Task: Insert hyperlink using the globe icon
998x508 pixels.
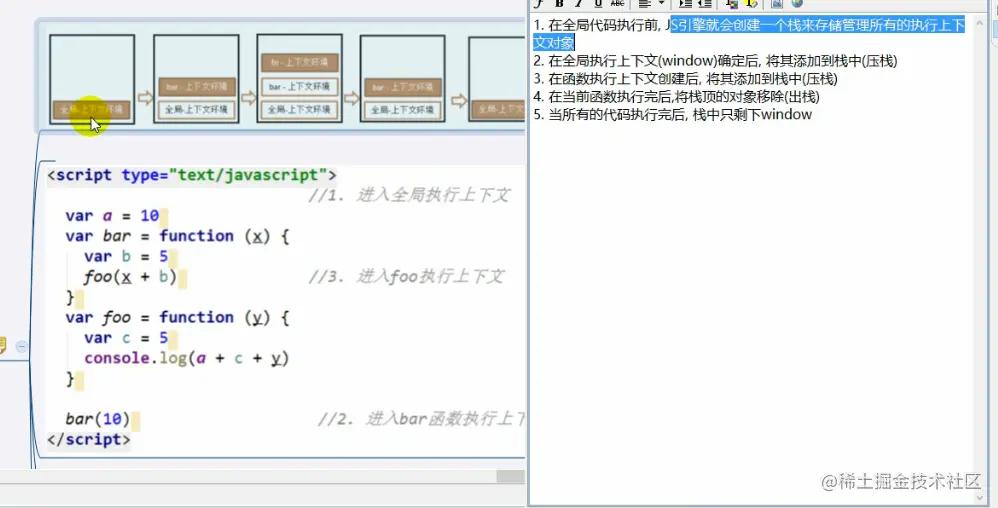Action: [x=797, y=4]
